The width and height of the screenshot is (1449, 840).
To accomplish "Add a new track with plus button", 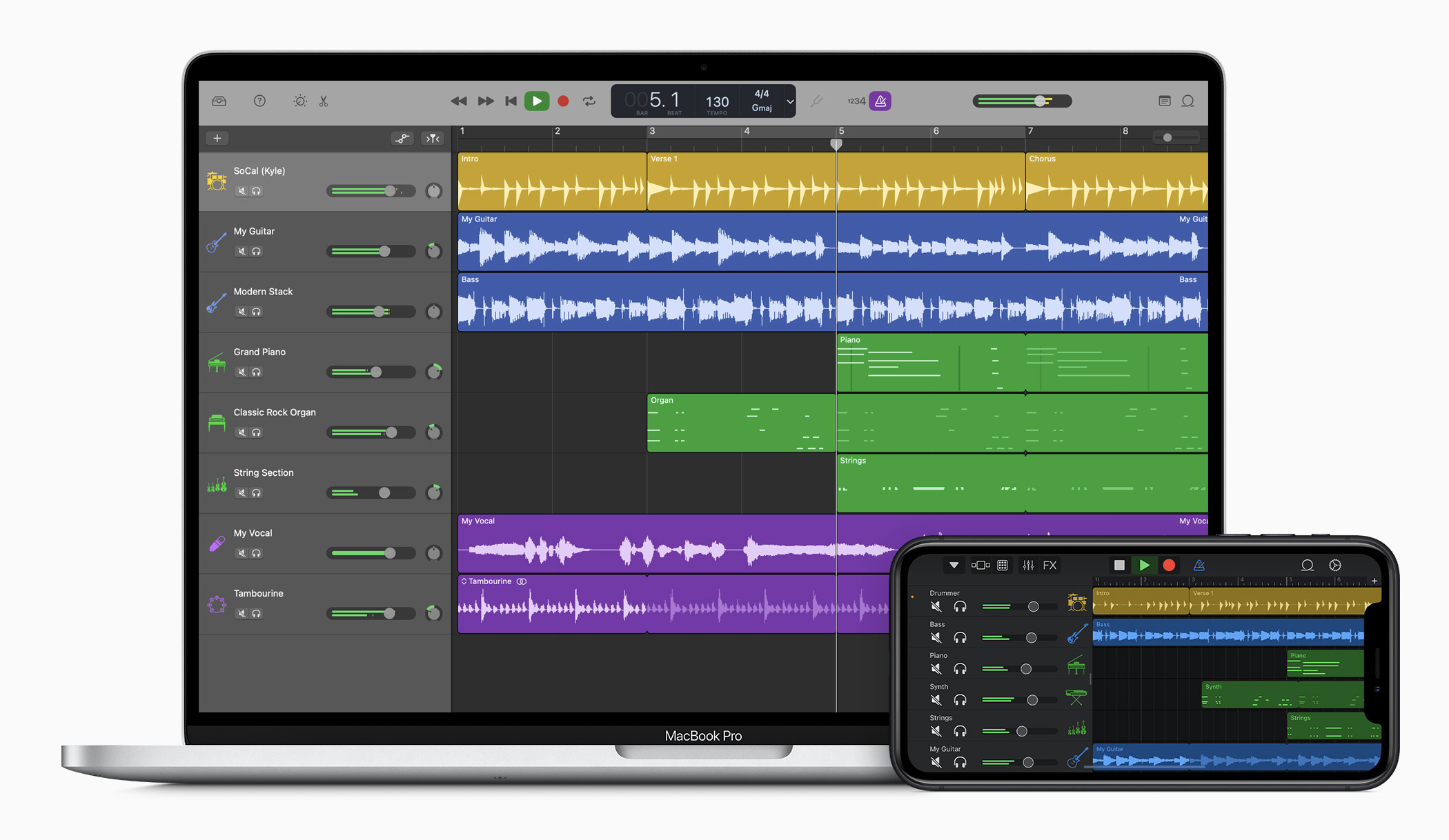I will click(x=217, y=139).
